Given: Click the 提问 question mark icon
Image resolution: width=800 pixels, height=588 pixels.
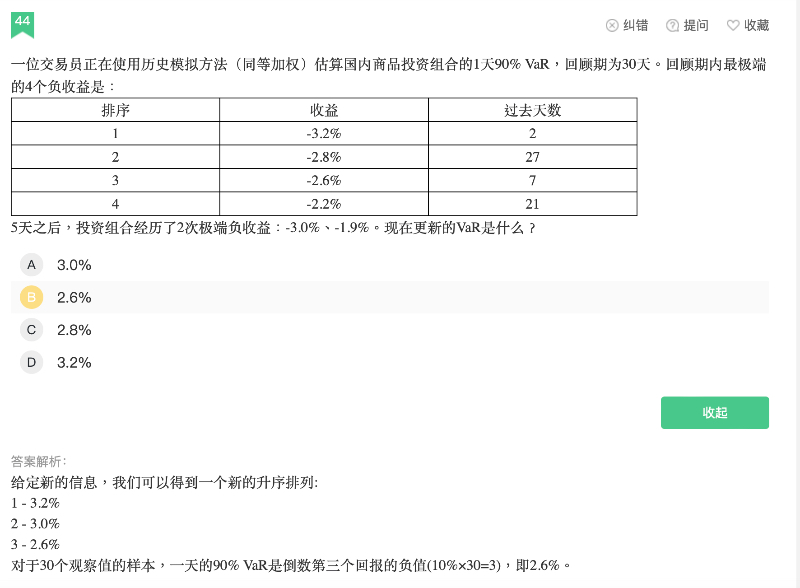Looking at the screenshot, I should [673, 25].
